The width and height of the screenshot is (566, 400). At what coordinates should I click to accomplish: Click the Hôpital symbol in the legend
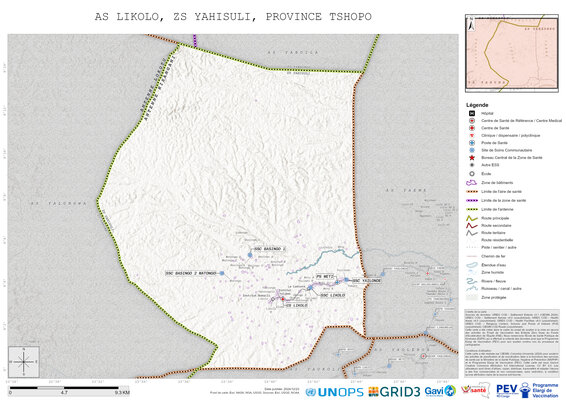(x=472, y=113)
